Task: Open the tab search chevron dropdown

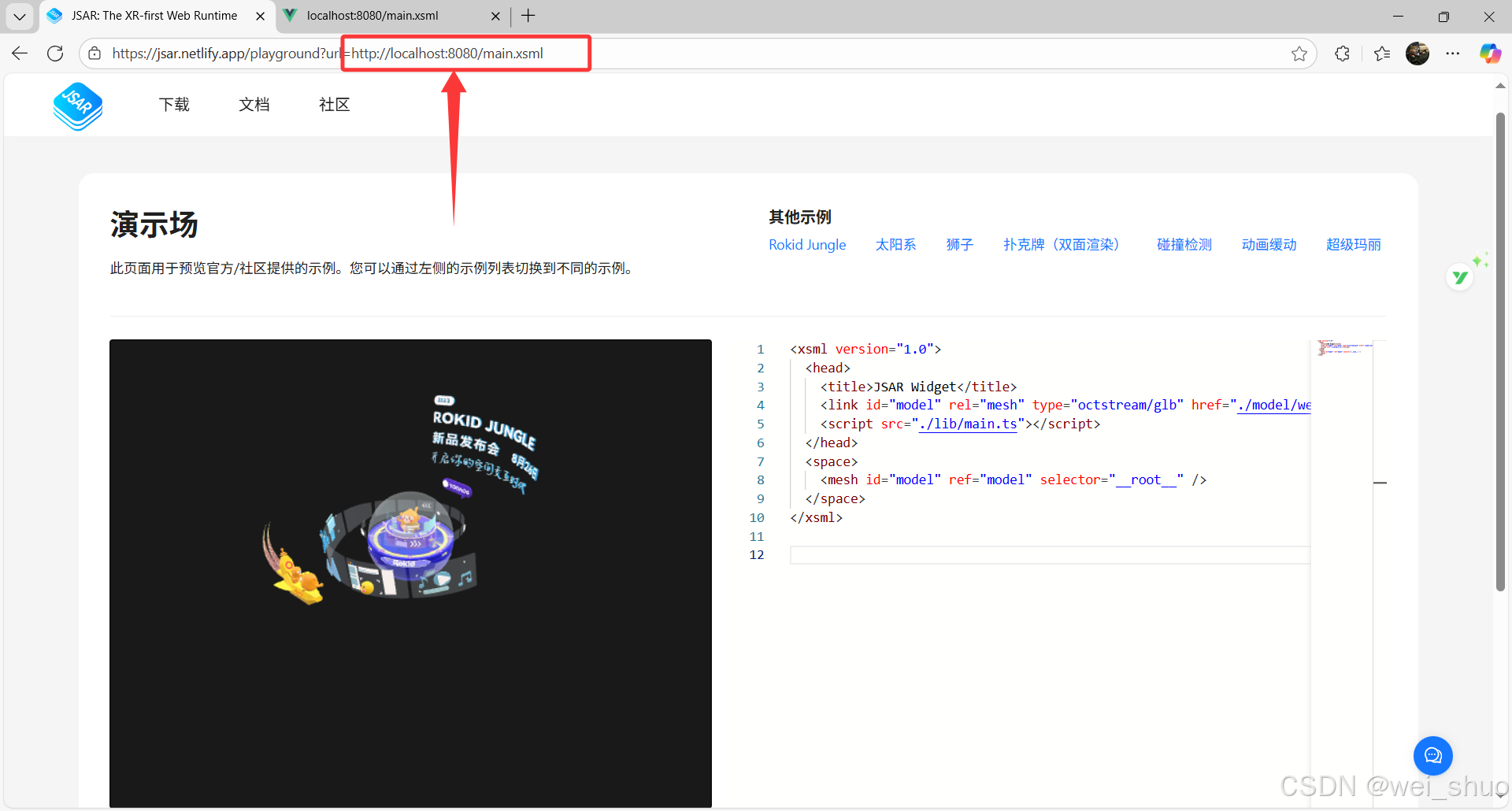Action: [19, 16]
